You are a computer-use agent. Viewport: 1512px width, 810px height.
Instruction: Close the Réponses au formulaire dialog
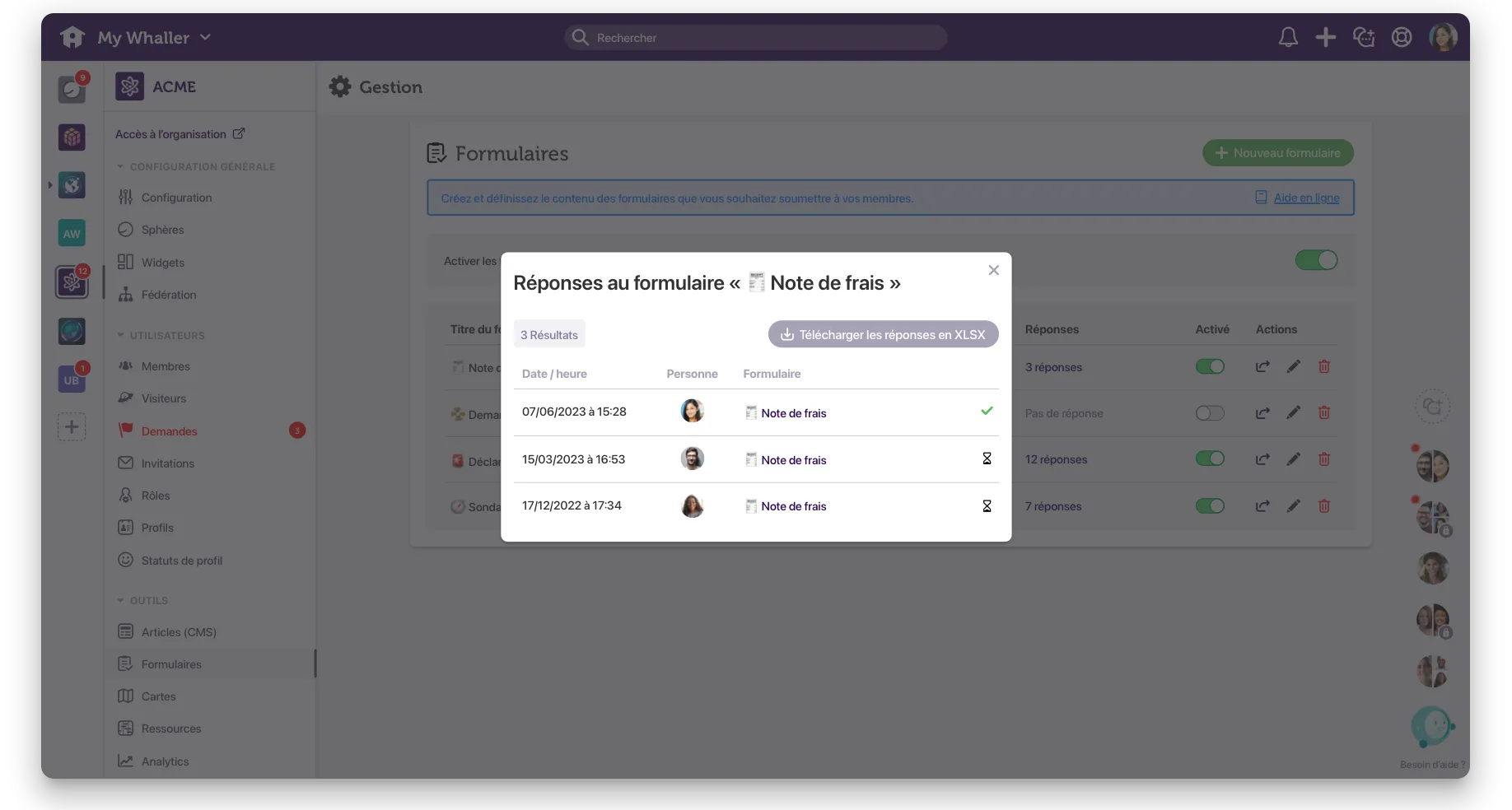(993, 270)
